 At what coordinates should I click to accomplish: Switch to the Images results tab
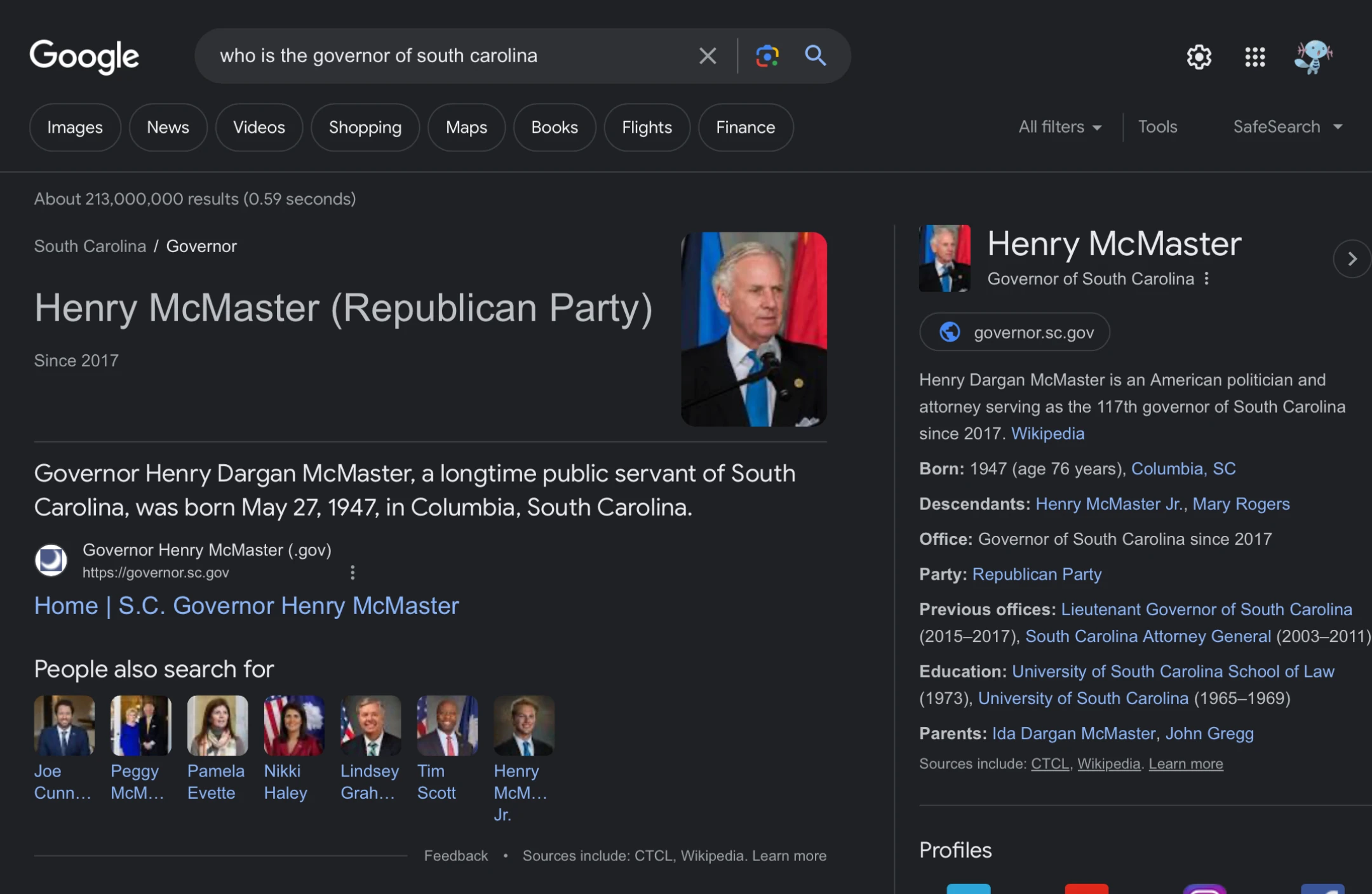pos(75,127)
